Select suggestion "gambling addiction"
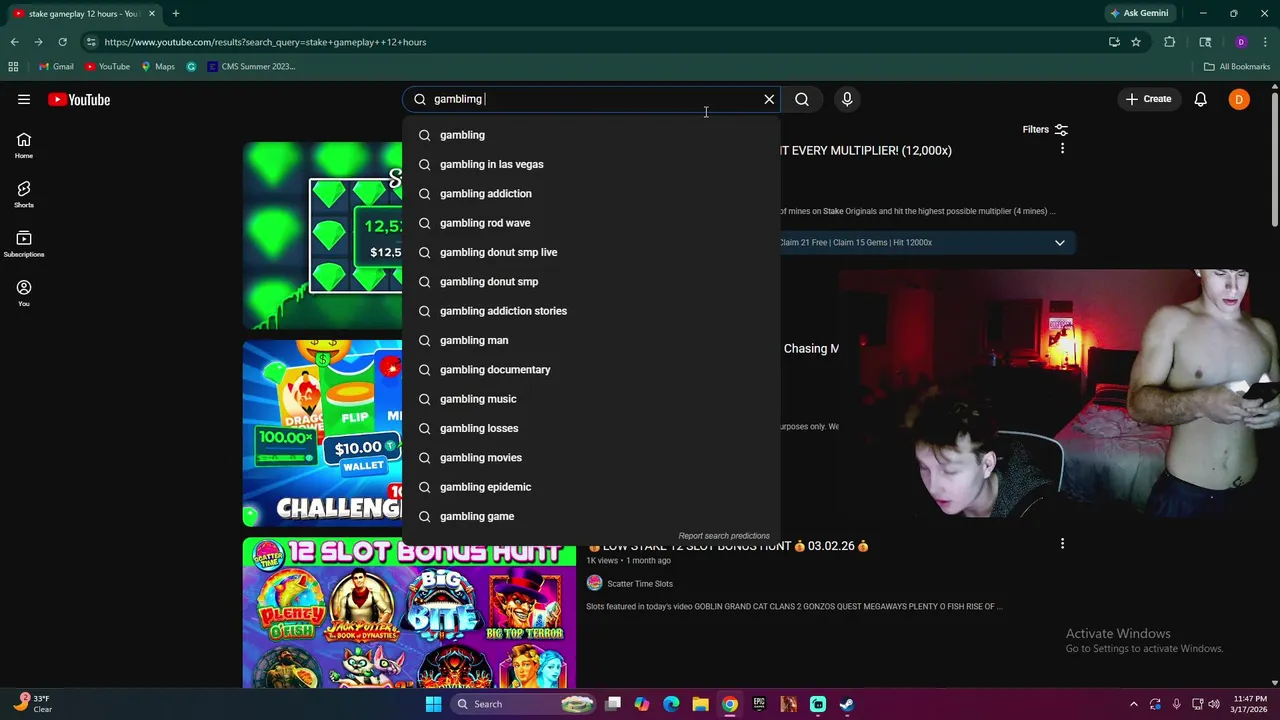This screenshot has width=1280, height=720. (591, 193)
